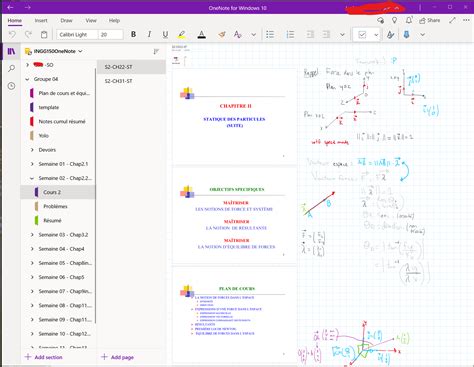Viewport: 474px width, 367px height.
Task: Apply yellow text highlight
Action: [x=182, y=34]
